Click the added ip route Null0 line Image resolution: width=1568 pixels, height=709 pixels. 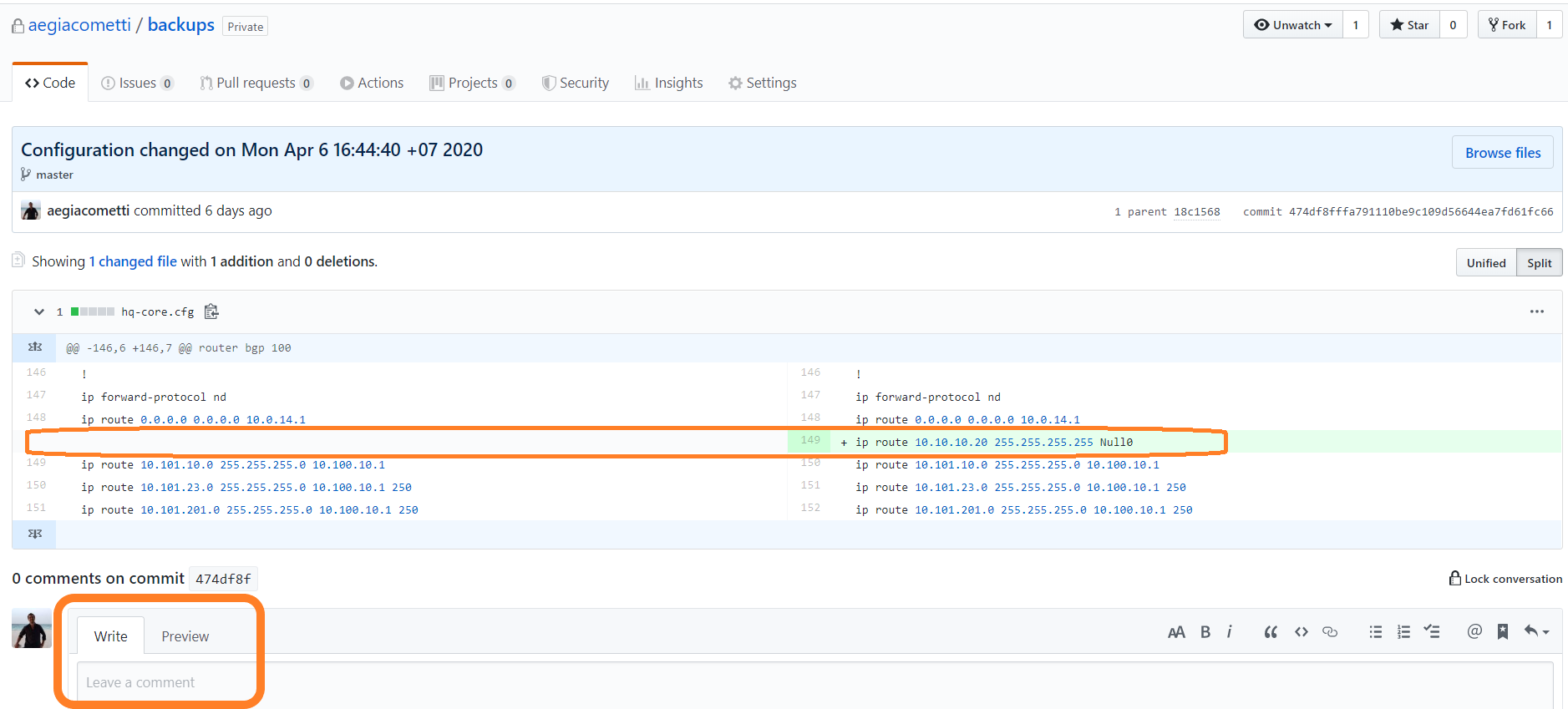coord(994,442)
